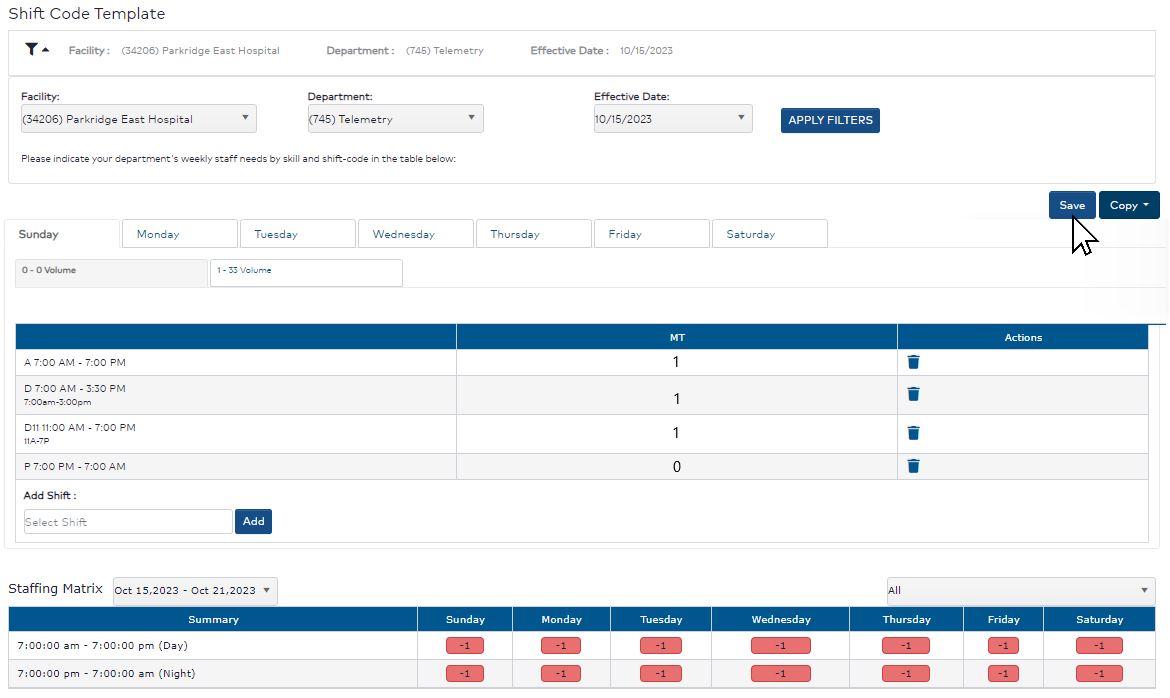Switch to the Wednesday tab
This screenshot has height=698, width=1170.
point(415,233)
